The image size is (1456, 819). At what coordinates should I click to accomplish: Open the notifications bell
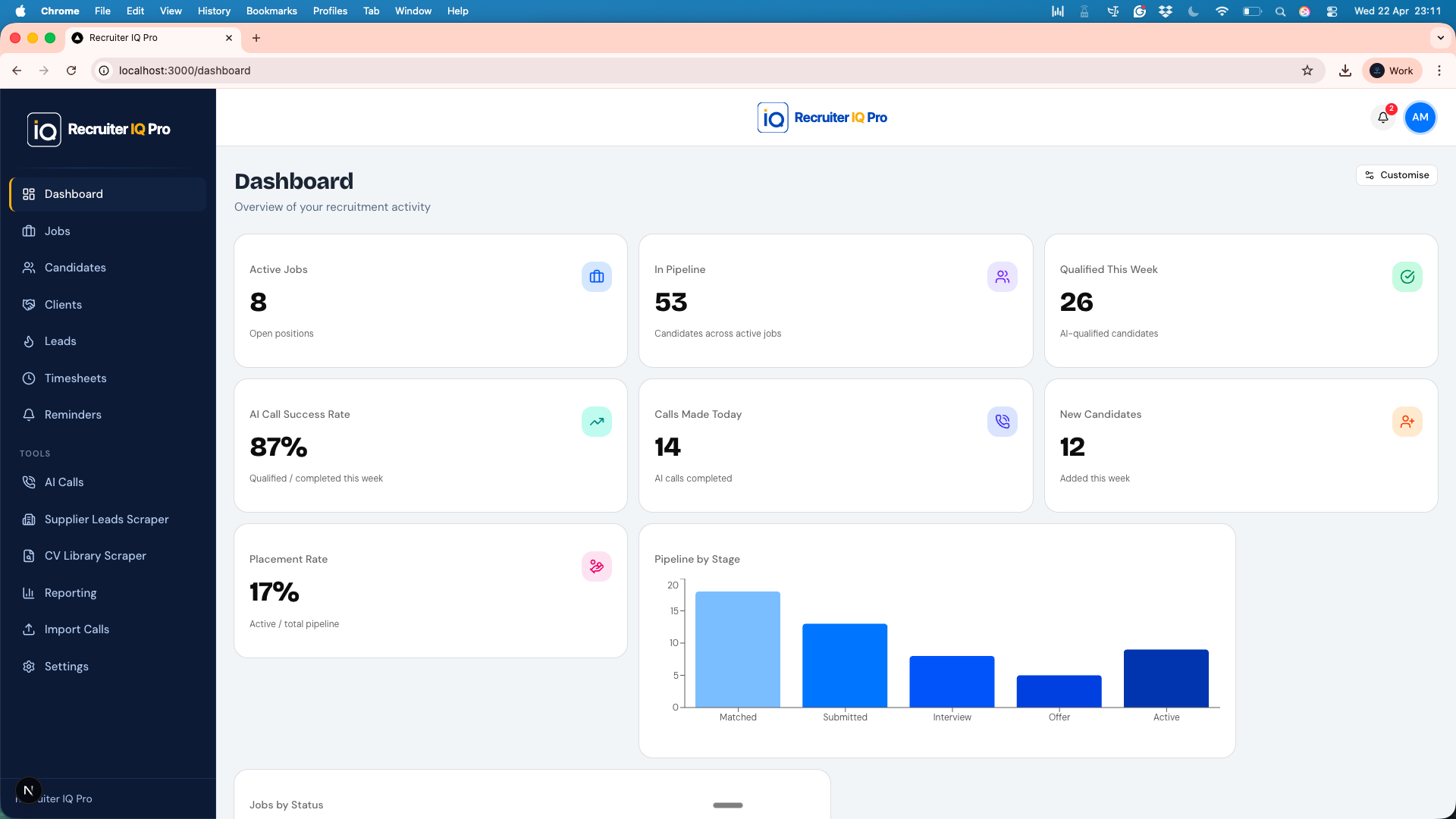[1383, 118]
